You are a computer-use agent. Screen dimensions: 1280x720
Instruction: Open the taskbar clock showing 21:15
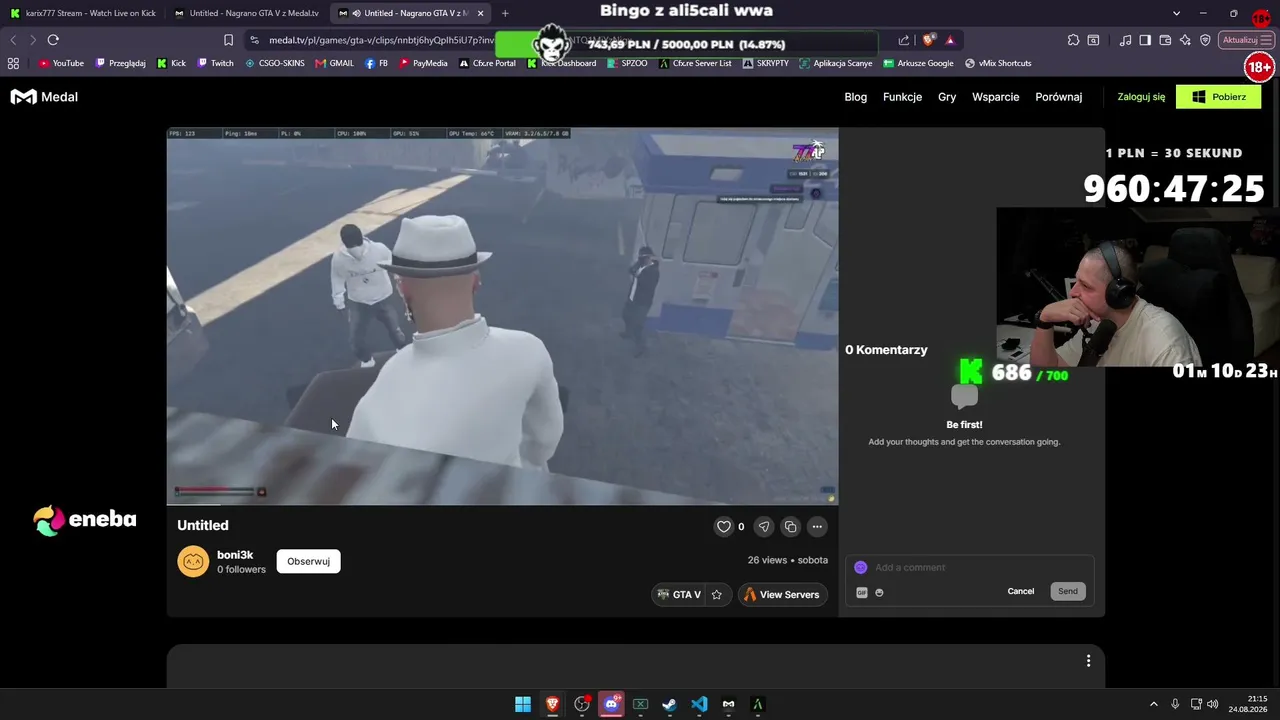(1247, 704)
